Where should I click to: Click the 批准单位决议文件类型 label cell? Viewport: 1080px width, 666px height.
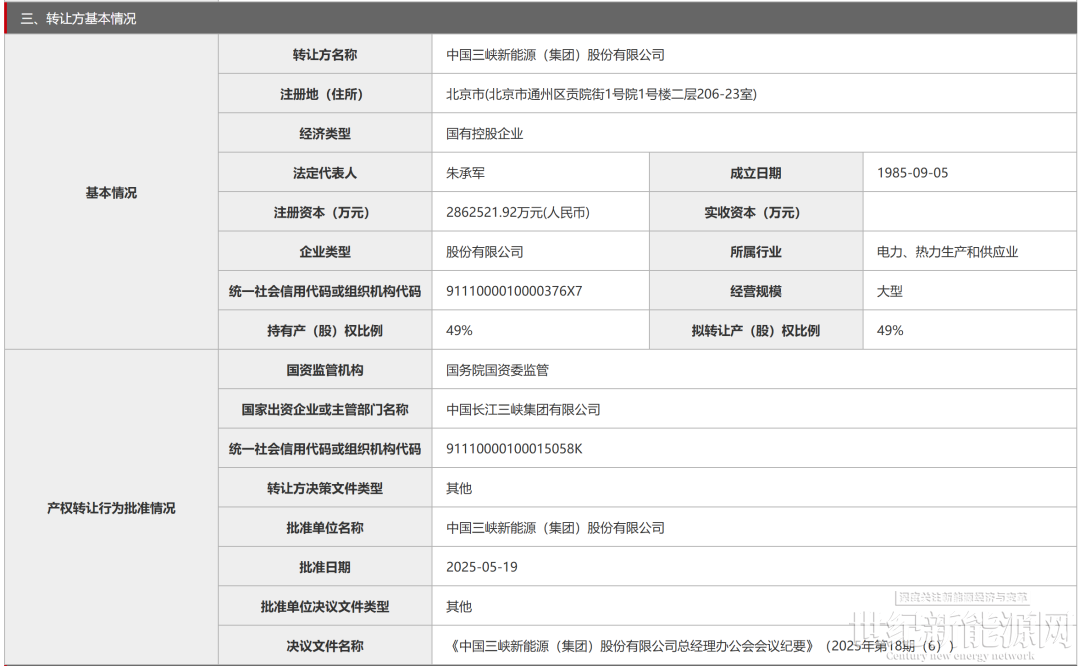click(325, 607)
